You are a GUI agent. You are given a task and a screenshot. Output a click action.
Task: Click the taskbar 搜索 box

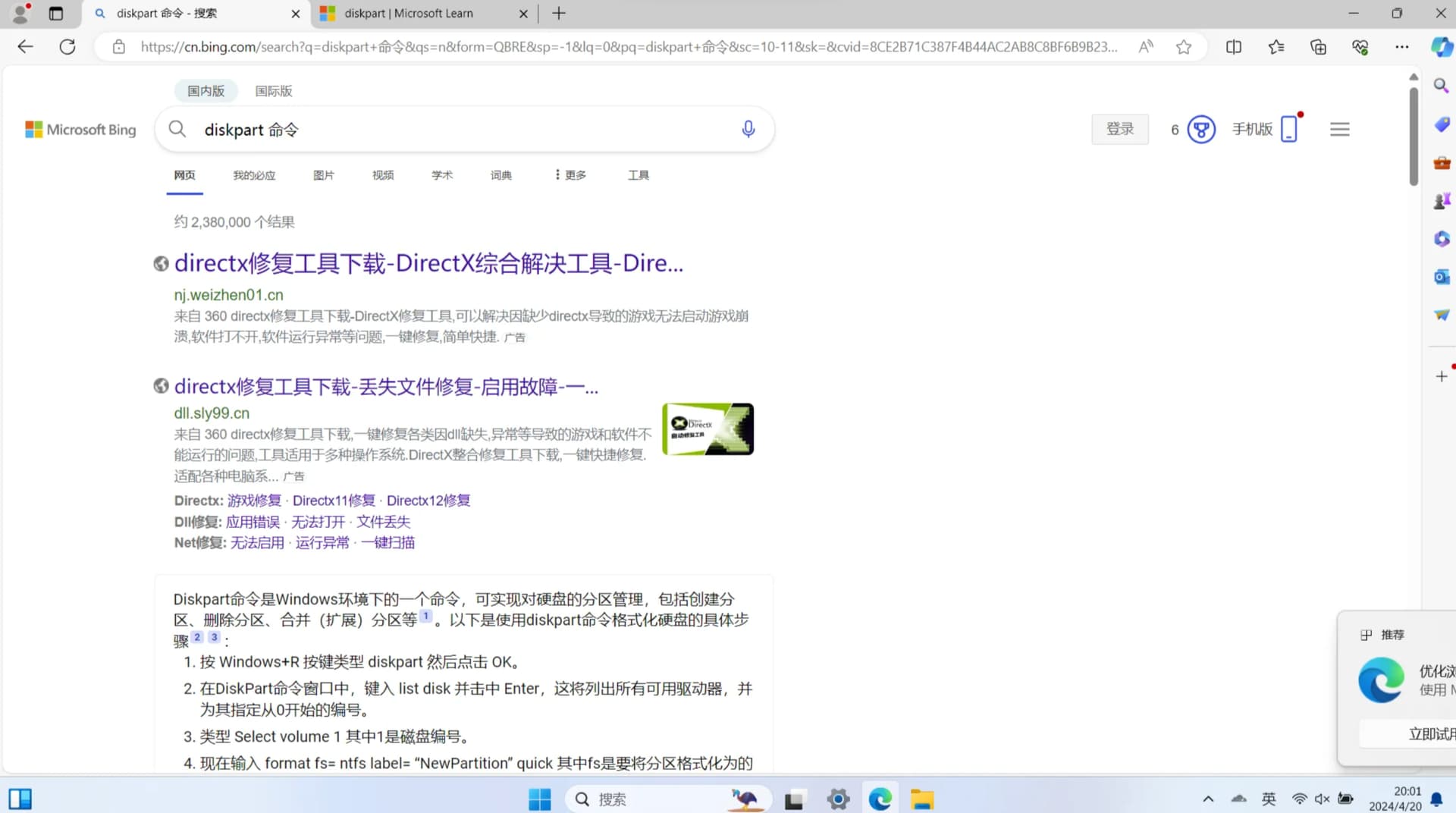click(667, 799)
